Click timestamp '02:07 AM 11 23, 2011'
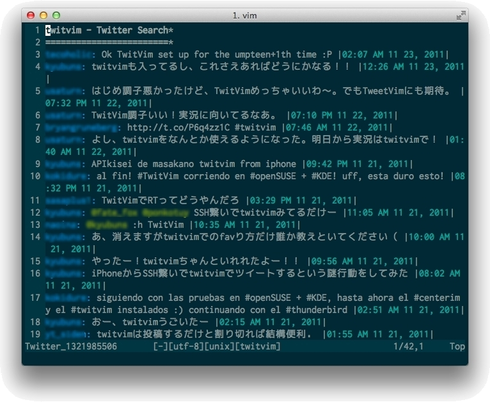 (x=393, y=55)
